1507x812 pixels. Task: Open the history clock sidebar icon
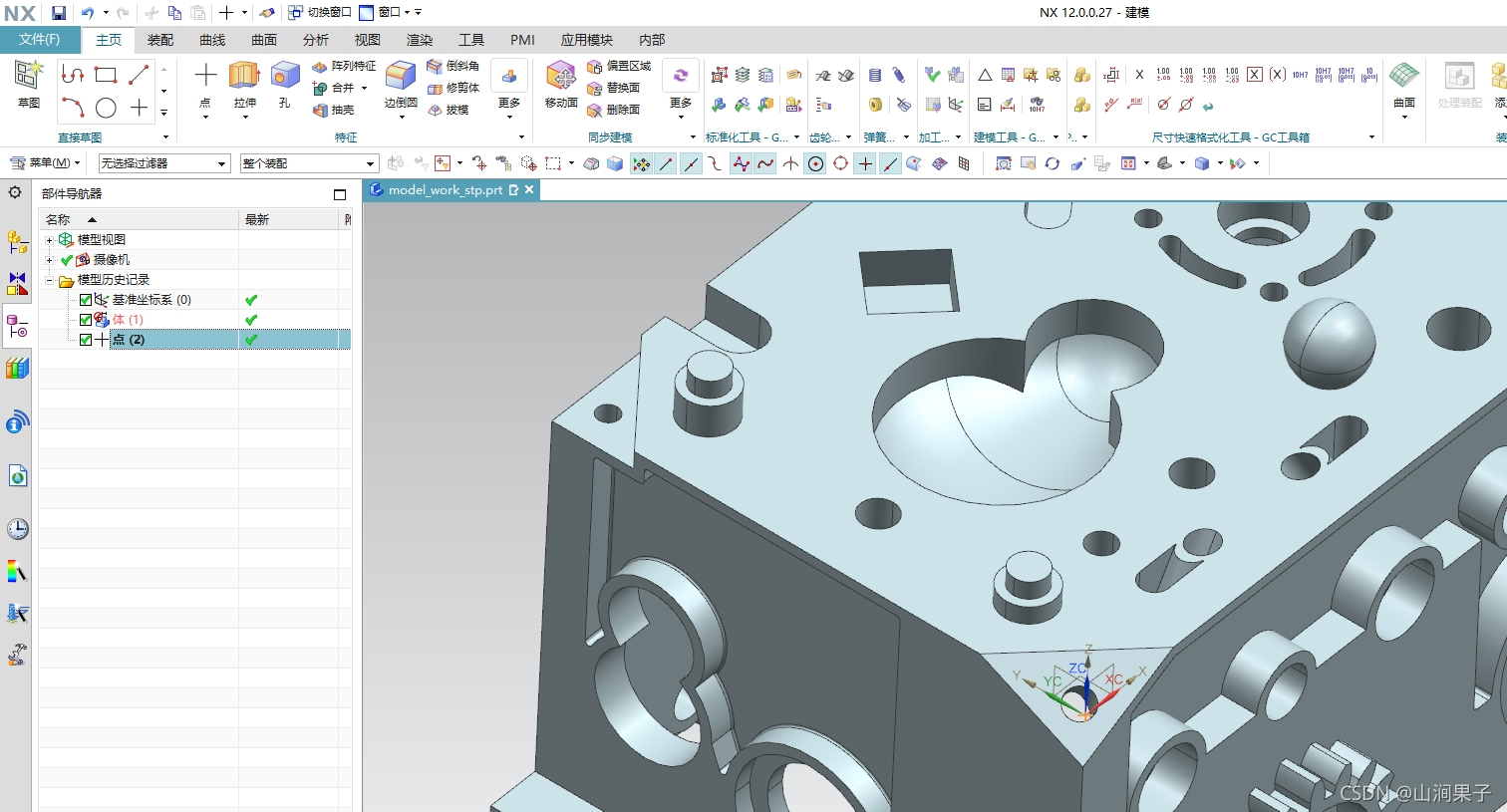pyautogui.click(x=17, y=528)
